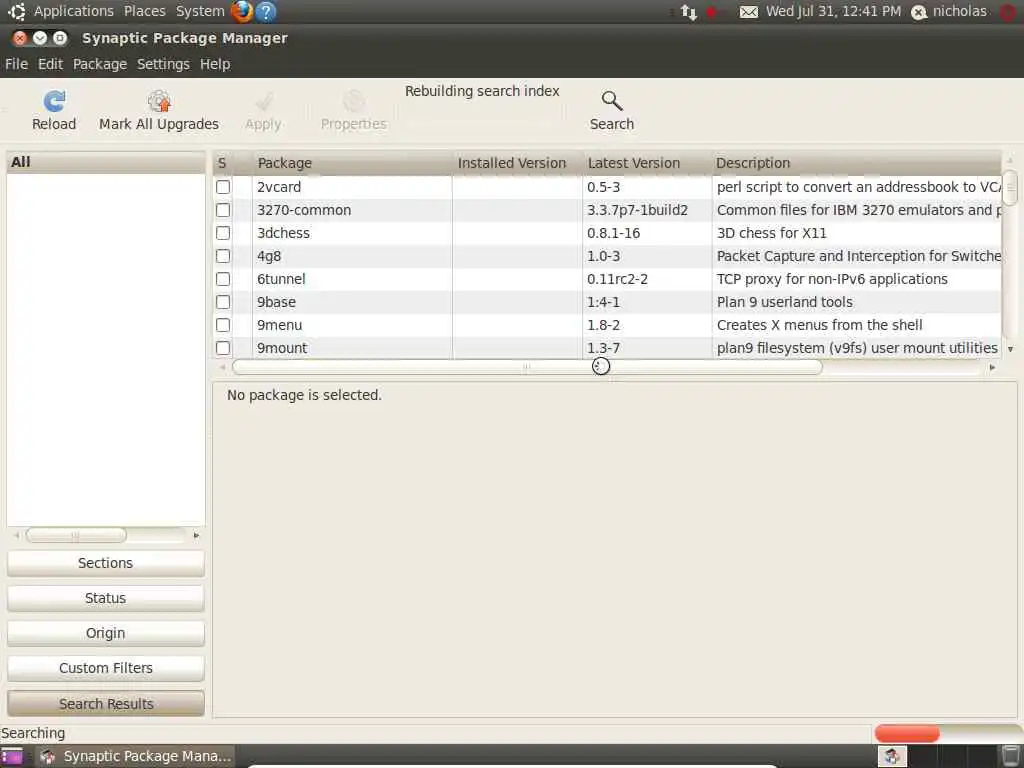Click the Ubuntu logo icon
This screenshot has height=768, width=1024.
pyautogui.click(x=16, y=11)
